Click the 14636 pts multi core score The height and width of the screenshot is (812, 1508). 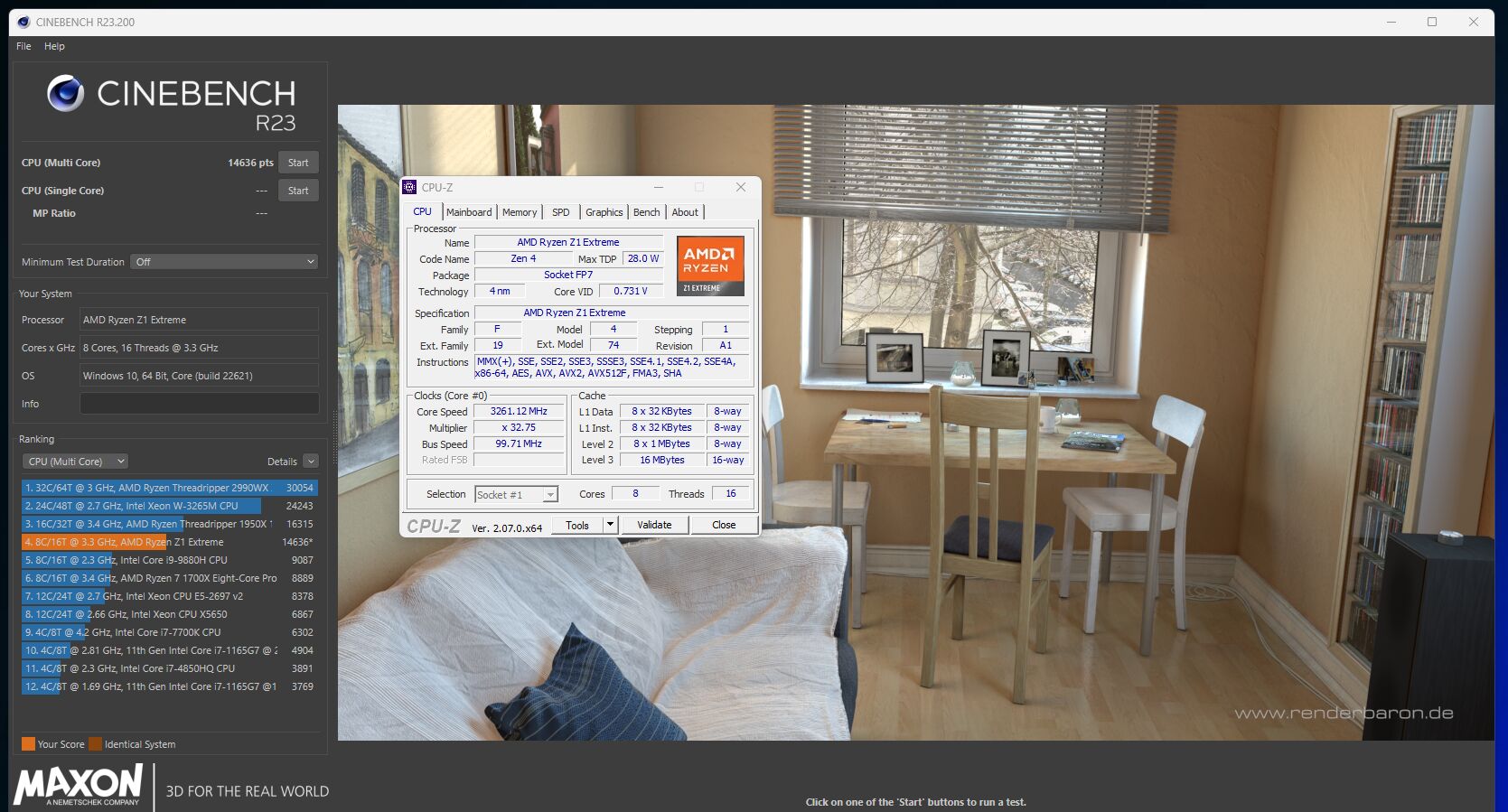tap(250, 163)
